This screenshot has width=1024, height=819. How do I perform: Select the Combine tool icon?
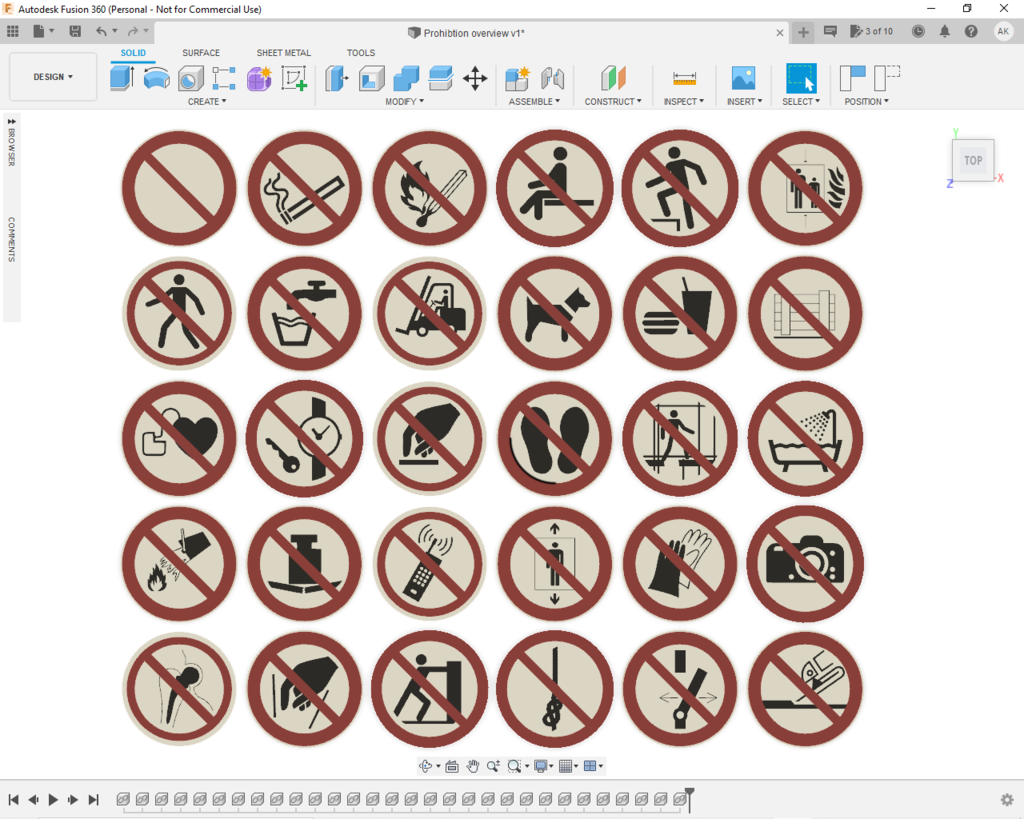coord(406,78)
